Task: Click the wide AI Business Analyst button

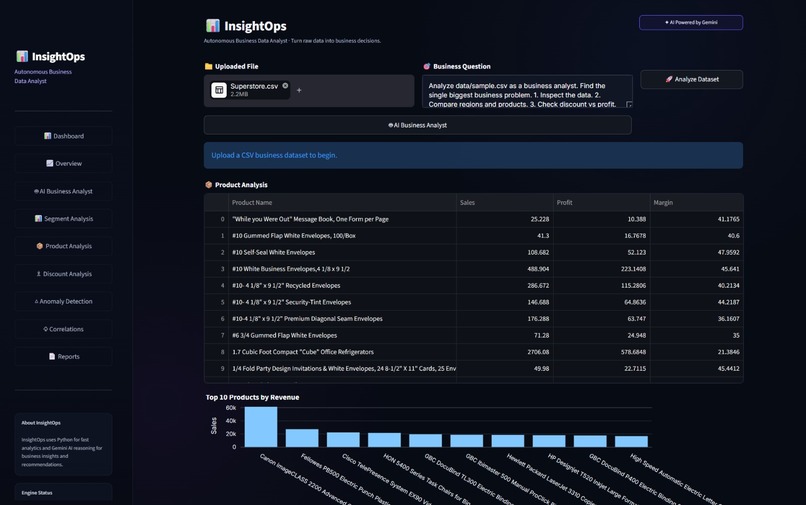Action: [417, 125]
